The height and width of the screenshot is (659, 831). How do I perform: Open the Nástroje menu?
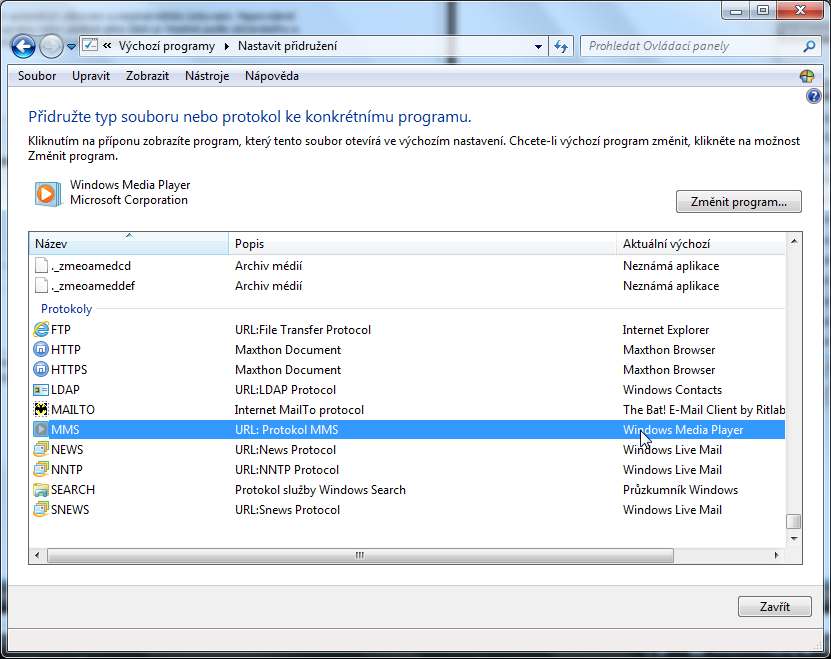click(x=207, y=76)
